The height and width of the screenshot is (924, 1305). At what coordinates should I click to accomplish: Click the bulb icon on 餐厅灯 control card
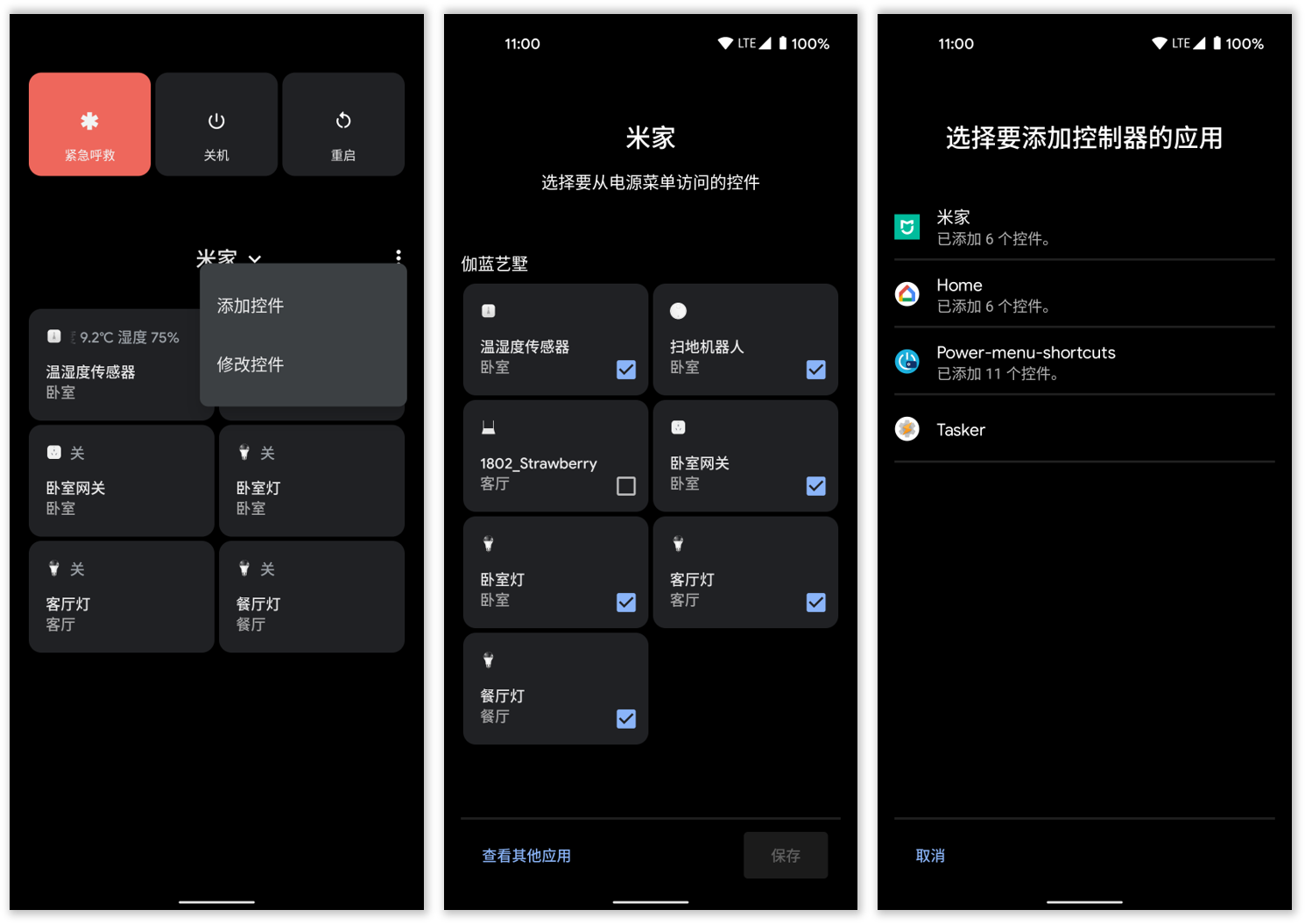[244, 569]
